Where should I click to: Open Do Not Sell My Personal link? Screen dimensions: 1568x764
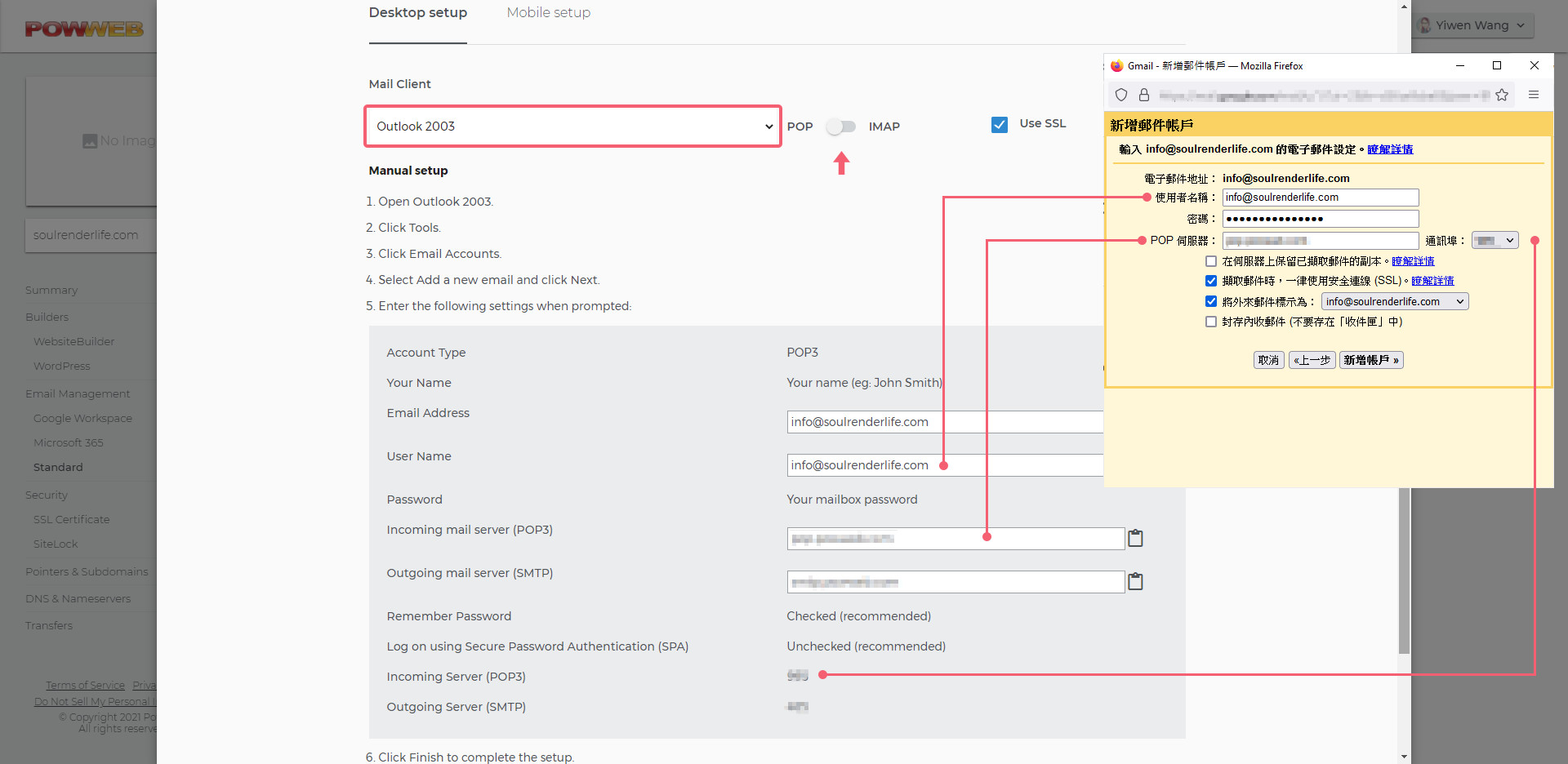point(95,702)
